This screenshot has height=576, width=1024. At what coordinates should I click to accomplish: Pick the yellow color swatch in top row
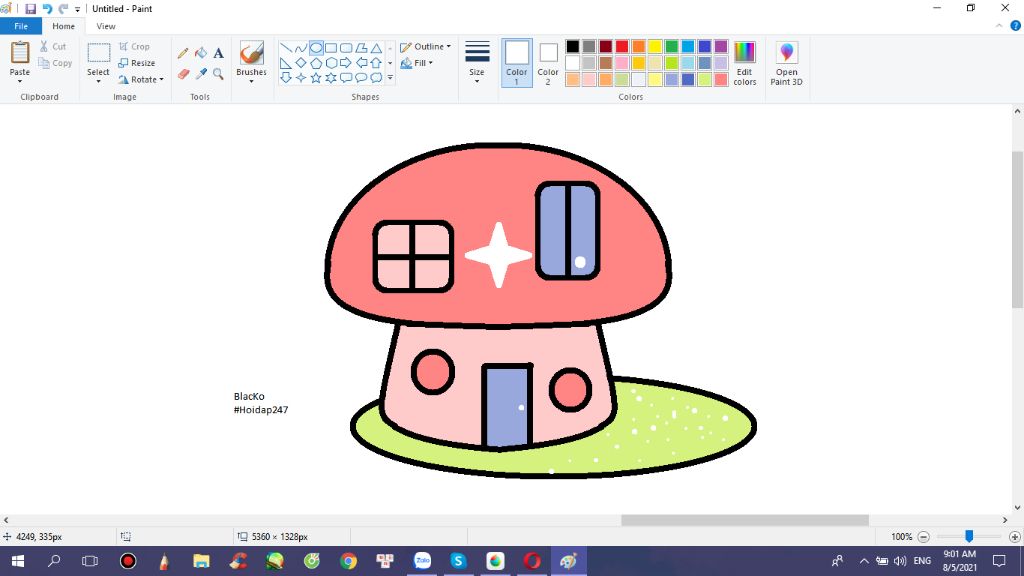[x=655, y=46]
